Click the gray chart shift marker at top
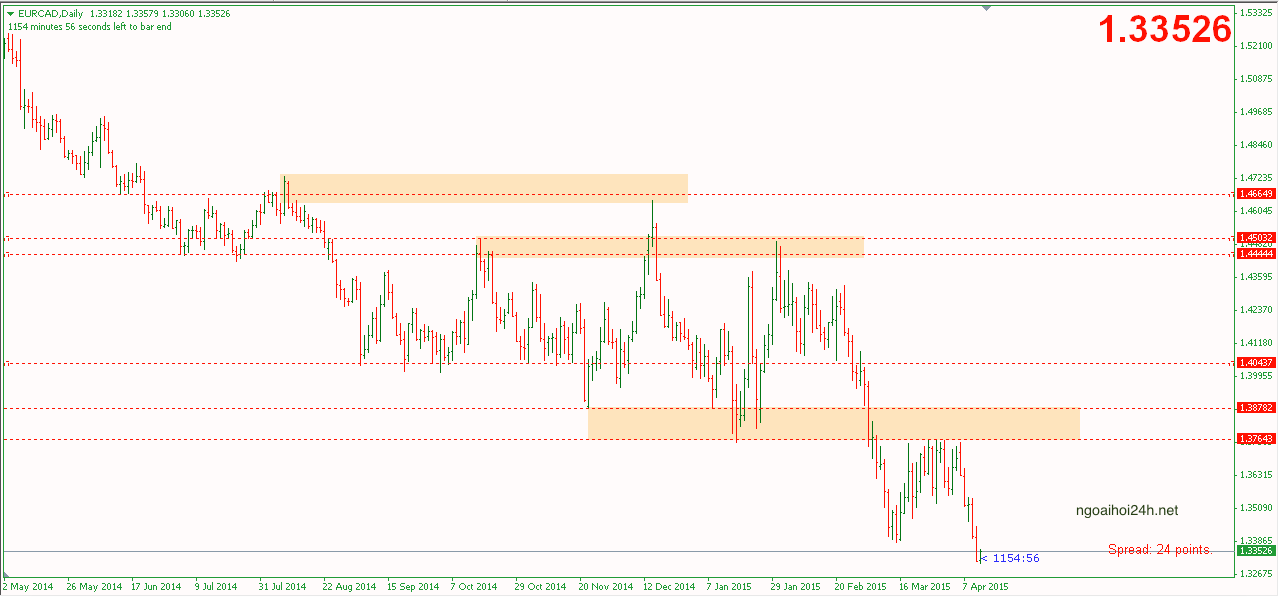Screen dimensions: 1279x597 [987, 8]
